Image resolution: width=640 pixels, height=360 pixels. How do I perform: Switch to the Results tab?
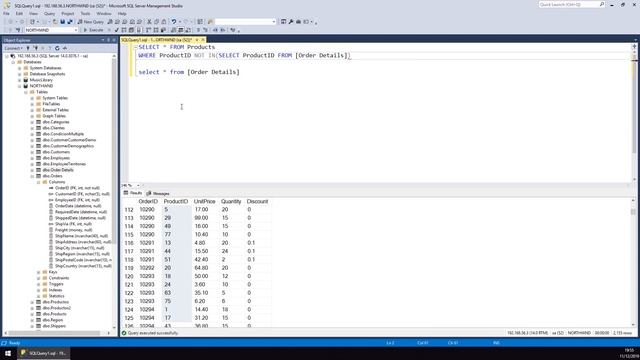coord(133,193)
